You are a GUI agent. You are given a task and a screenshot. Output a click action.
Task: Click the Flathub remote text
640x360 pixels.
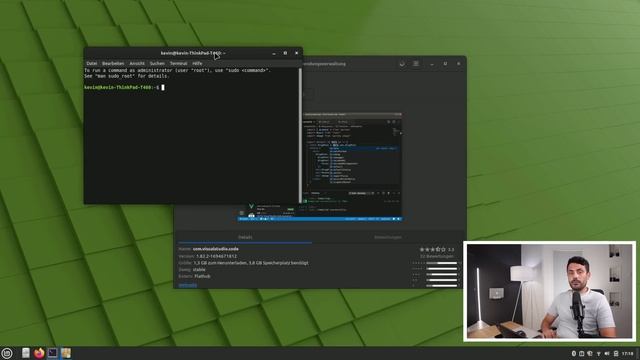(202, 276)
